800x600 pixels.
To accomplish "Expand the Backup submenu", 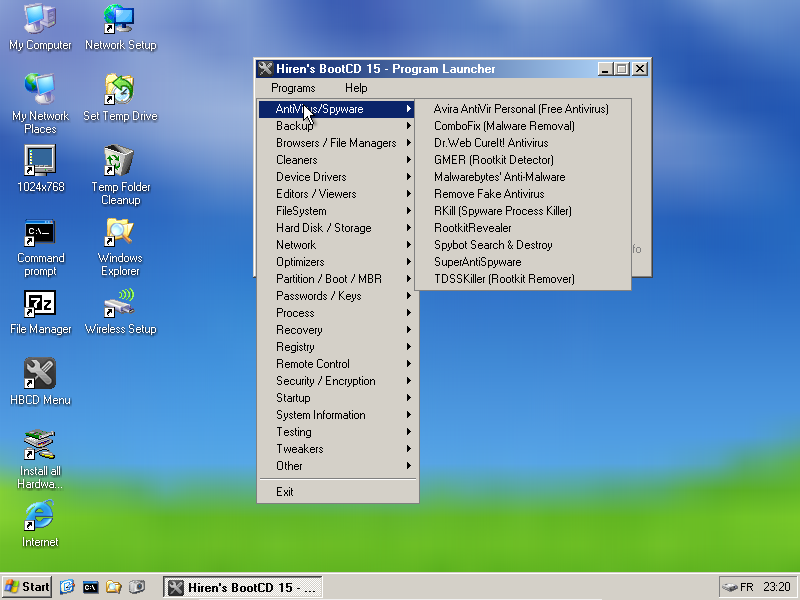I will (337, 126).
